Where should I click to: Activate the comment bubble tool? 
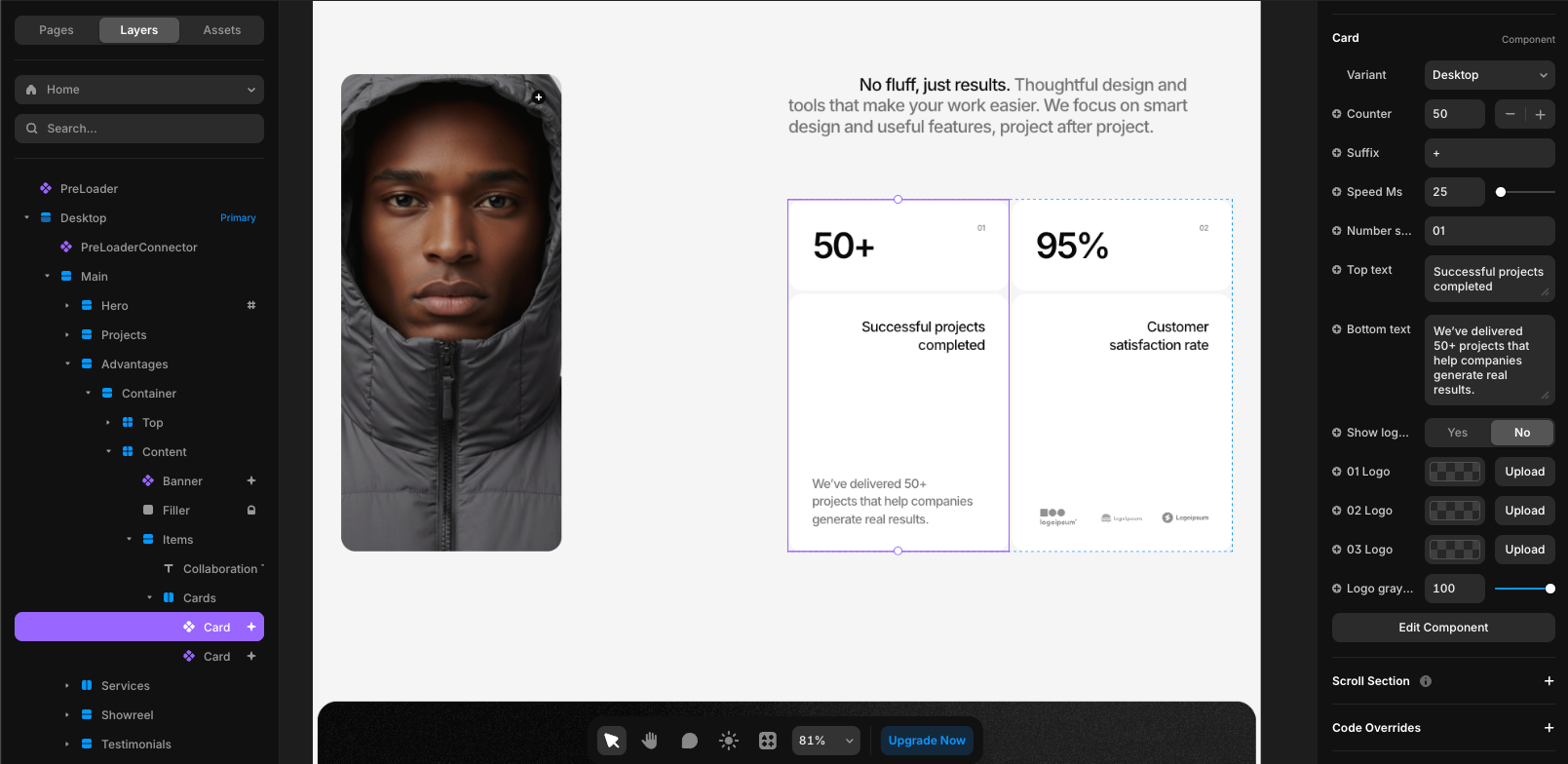click(689, 741)
